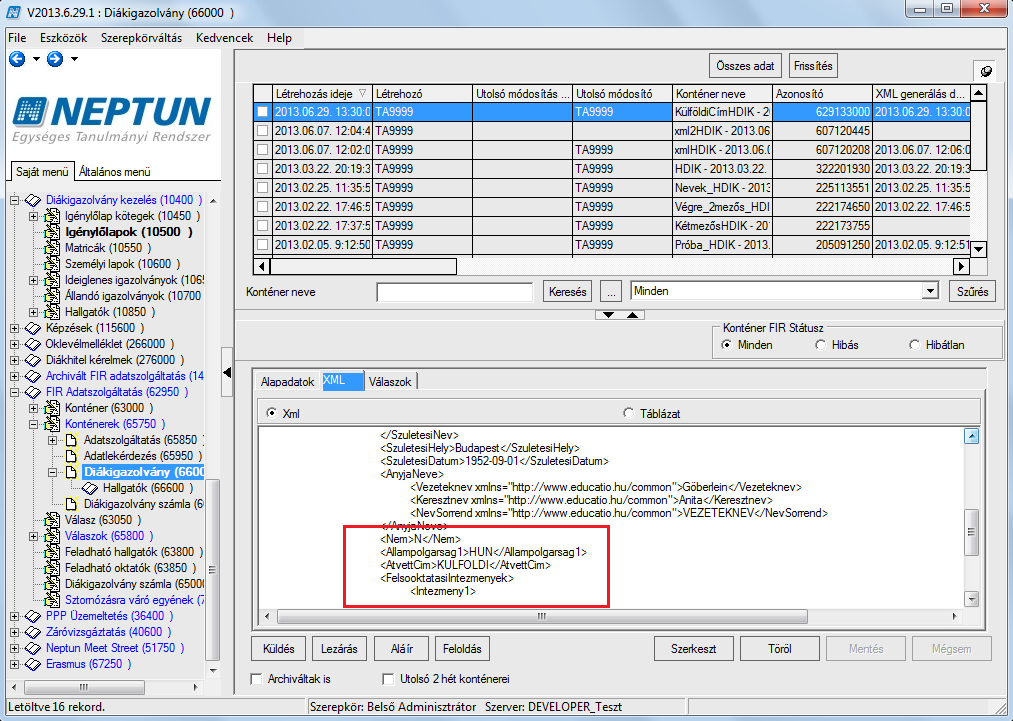1013x721 pixels.
Task: Collapse the FIR Adatszolgáltatás tree node
Action: [x=14, y=392]
